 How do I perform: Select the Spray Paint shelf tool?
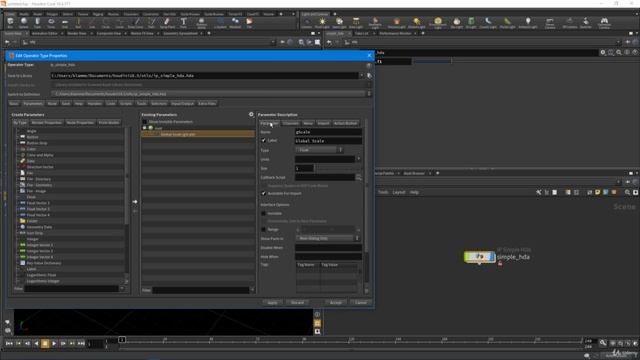pos(167,23)
